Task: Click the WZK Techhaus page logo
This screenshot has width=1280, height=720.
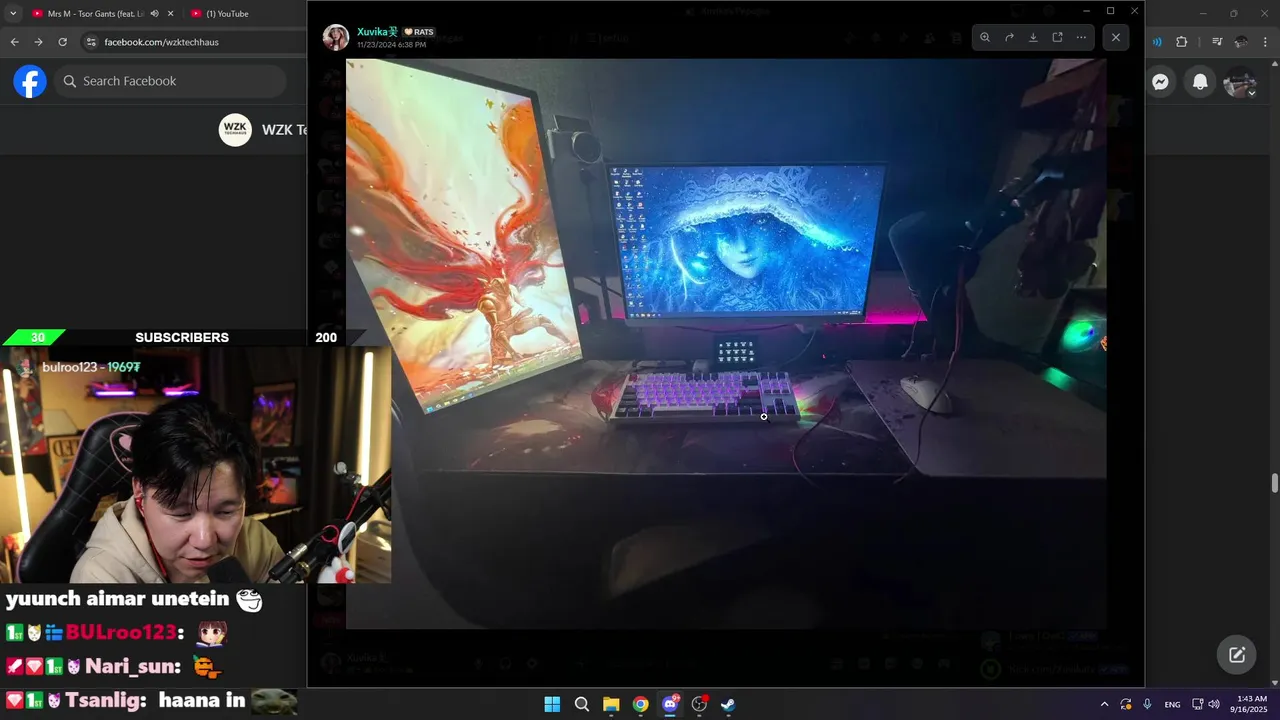Action: (x=235, y=130)
